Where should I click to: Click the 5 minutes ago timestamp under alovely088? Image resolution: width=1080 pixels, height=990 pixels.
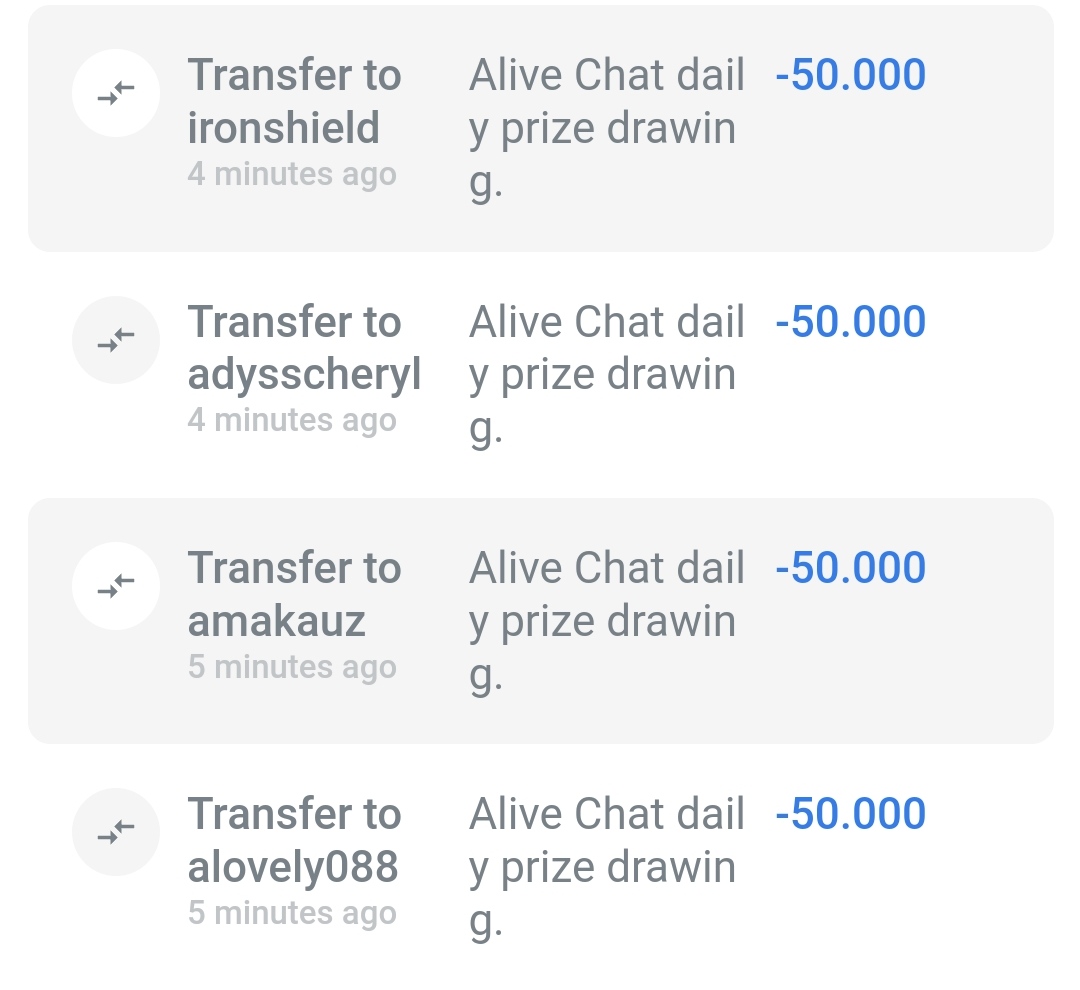point(292,913)
